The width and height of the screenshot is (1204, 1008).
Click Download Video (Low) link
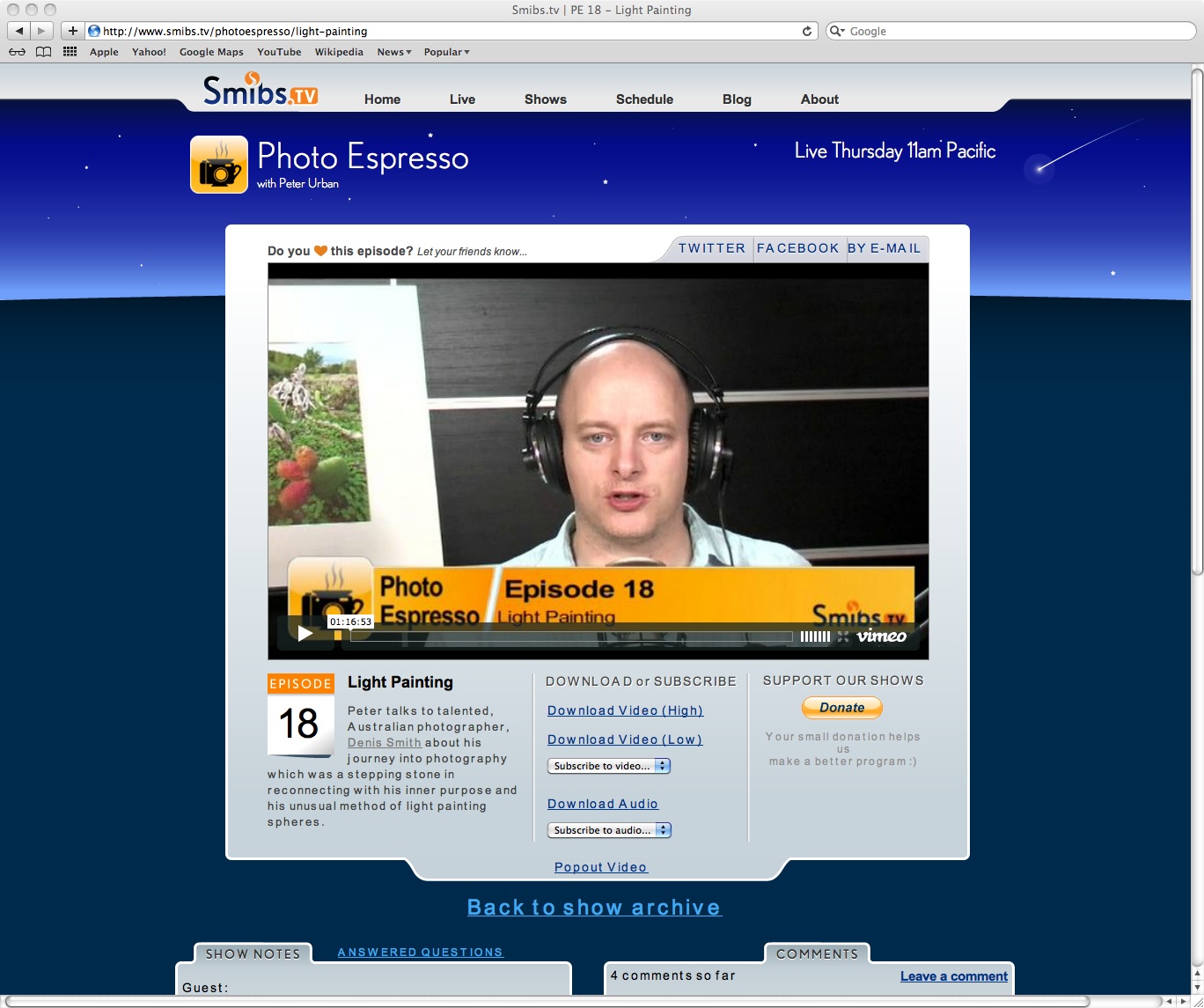625,739
